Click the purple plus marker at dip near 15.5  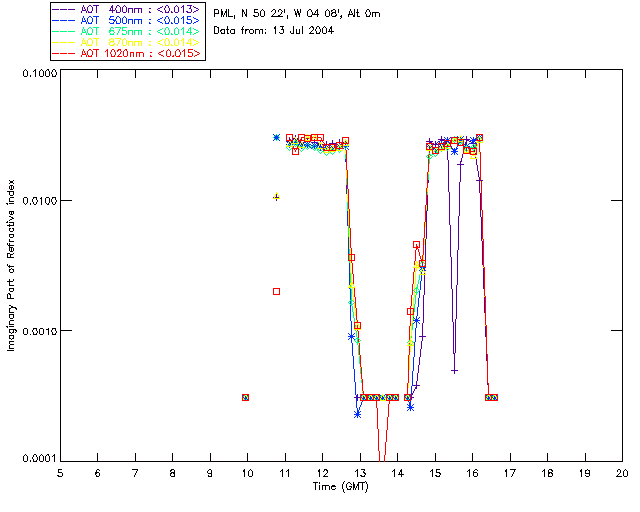click(454, 371)
